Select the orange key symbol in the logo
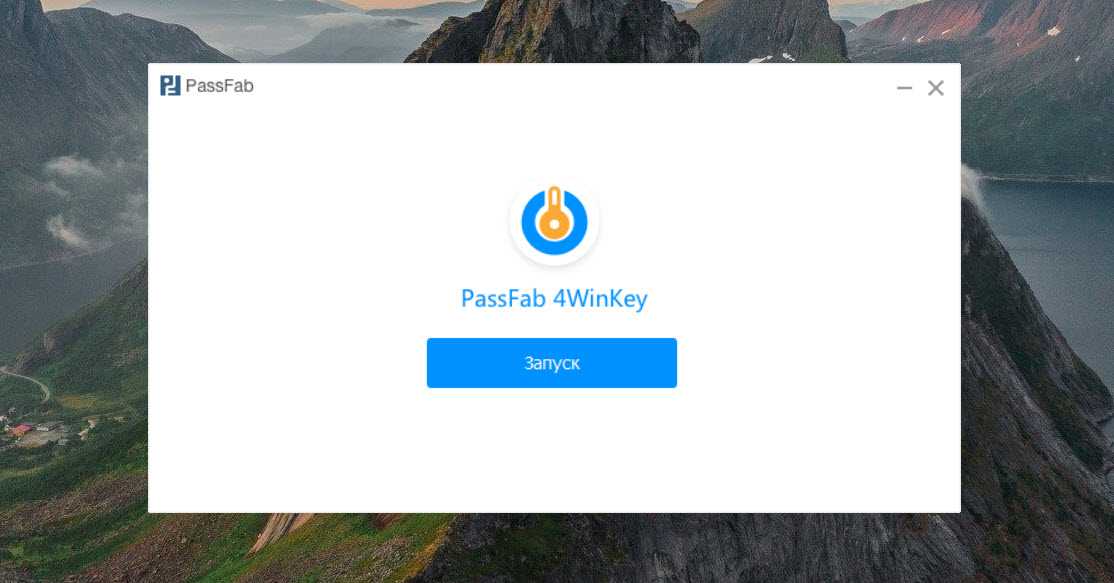Screen dimensions: 1114x583 click(554, 213)
